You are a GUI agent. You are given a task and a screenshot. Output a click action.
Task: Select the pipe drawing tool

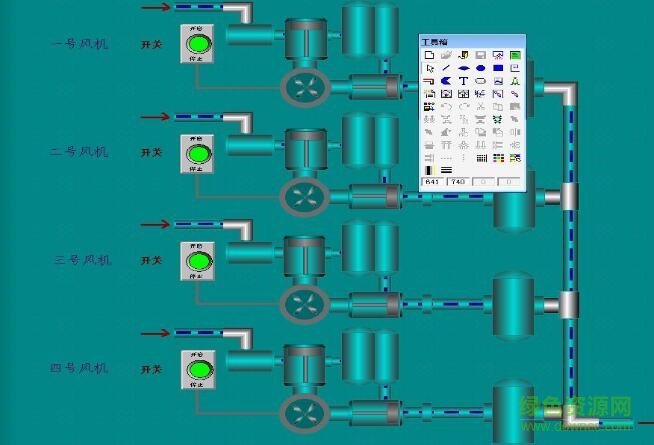tap(429, 81)
